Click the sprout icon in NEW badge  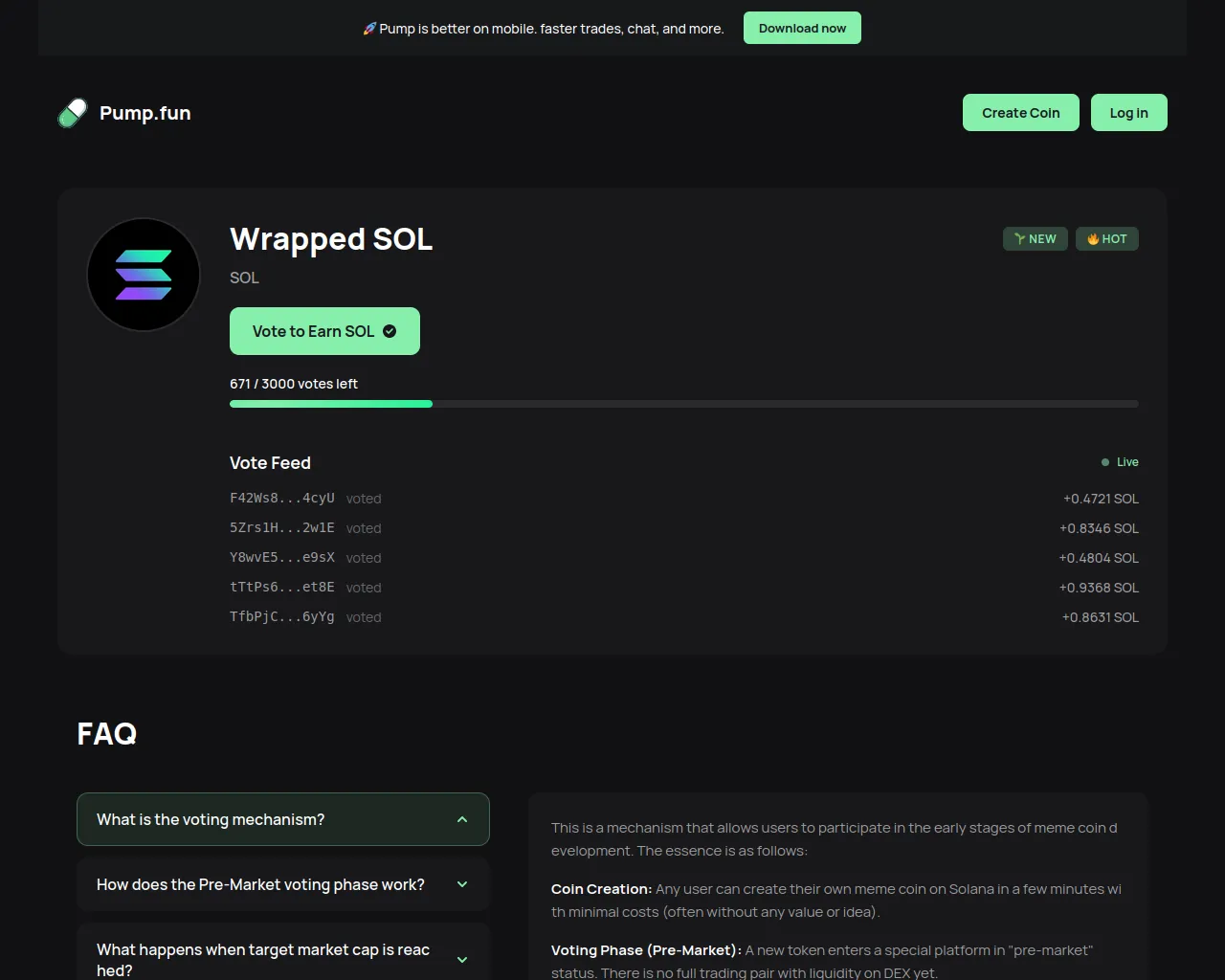[x=1020, y=239]
